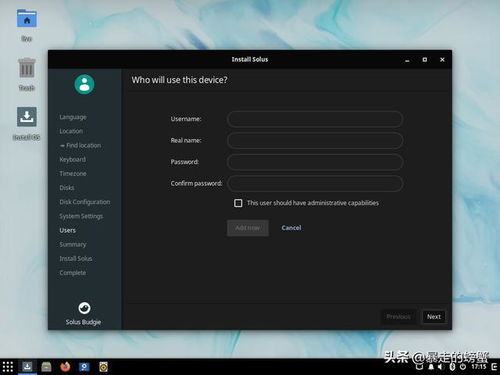
Task: Enable administrative capabilities checkbox
Action: point(238,203)
